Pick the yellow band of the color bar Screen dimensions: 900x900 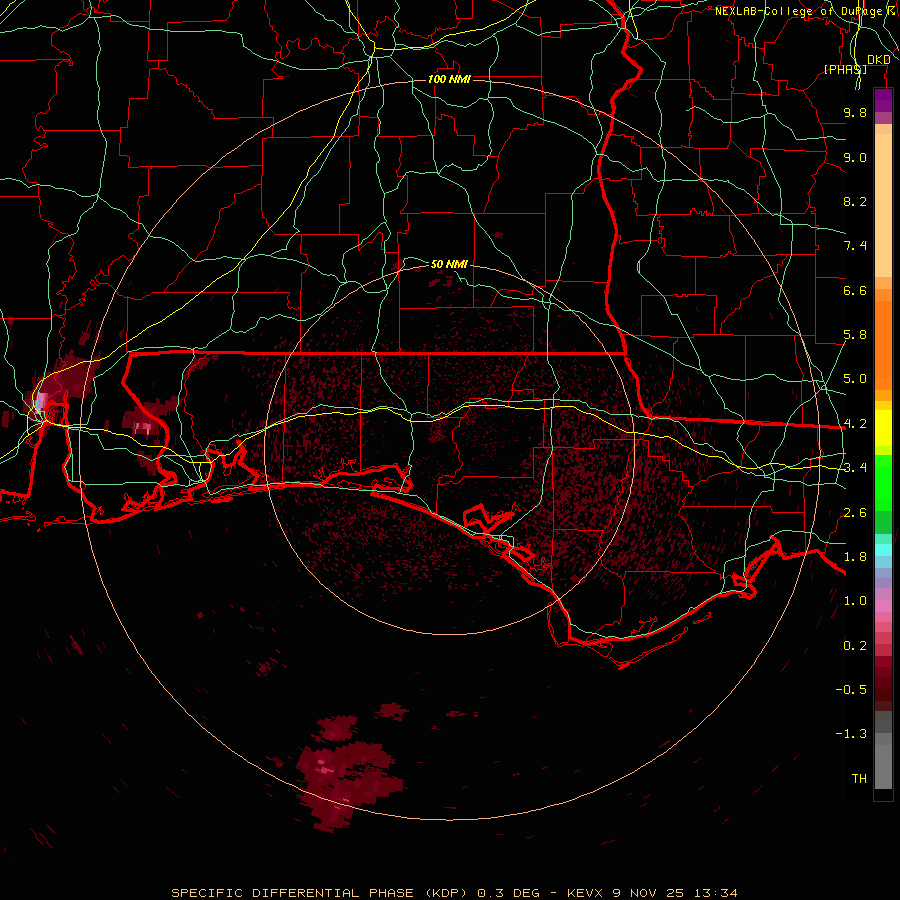coord(883,428)
